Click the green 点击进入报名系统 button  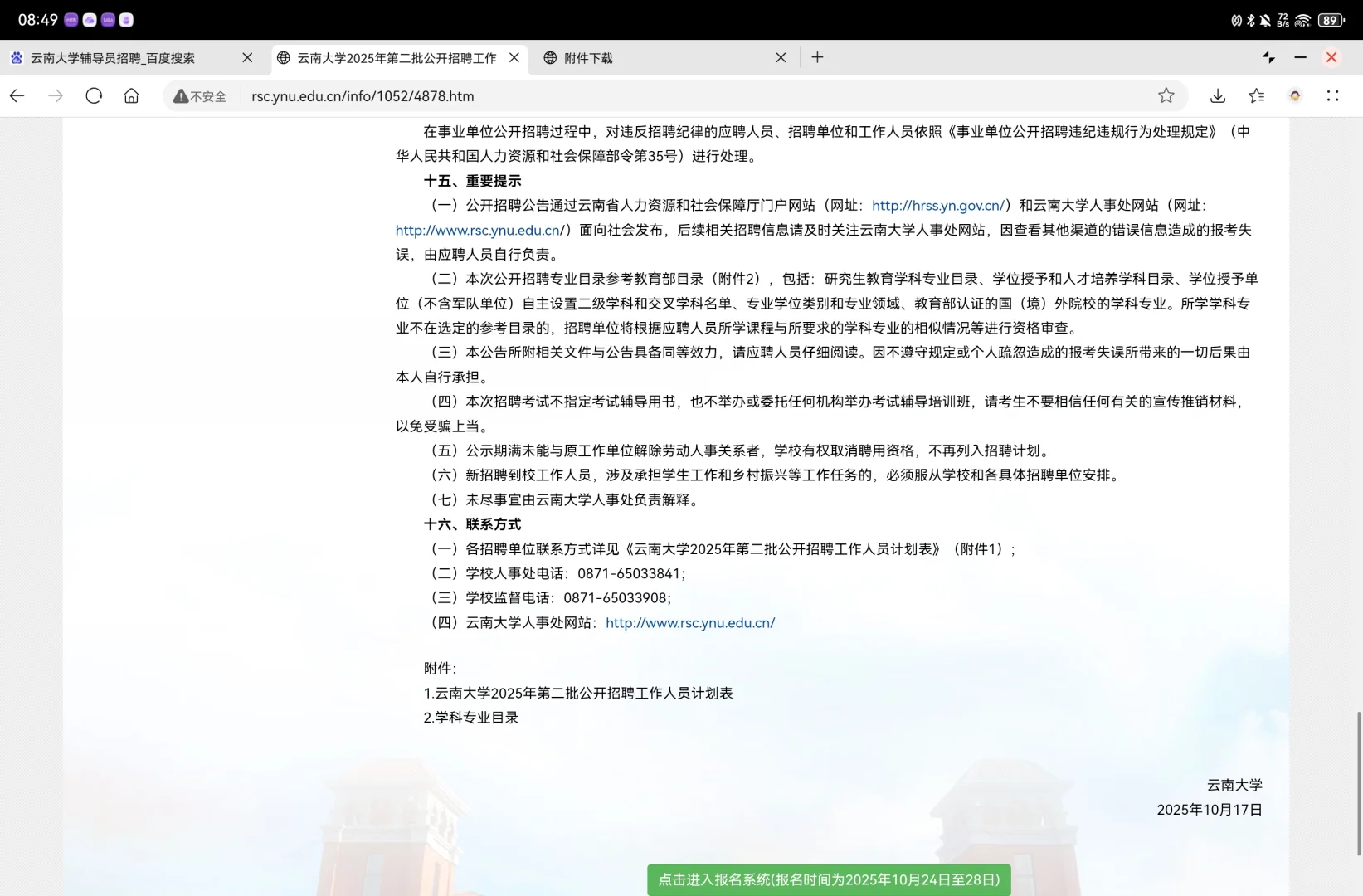tap(829, 879)
